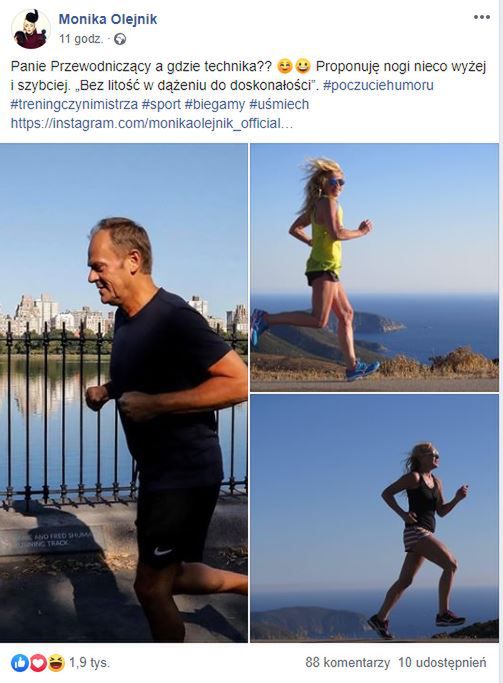Screen dimensions: 503x683
Task: Show the 88 komentarzy comments
Action: (348, 663)
